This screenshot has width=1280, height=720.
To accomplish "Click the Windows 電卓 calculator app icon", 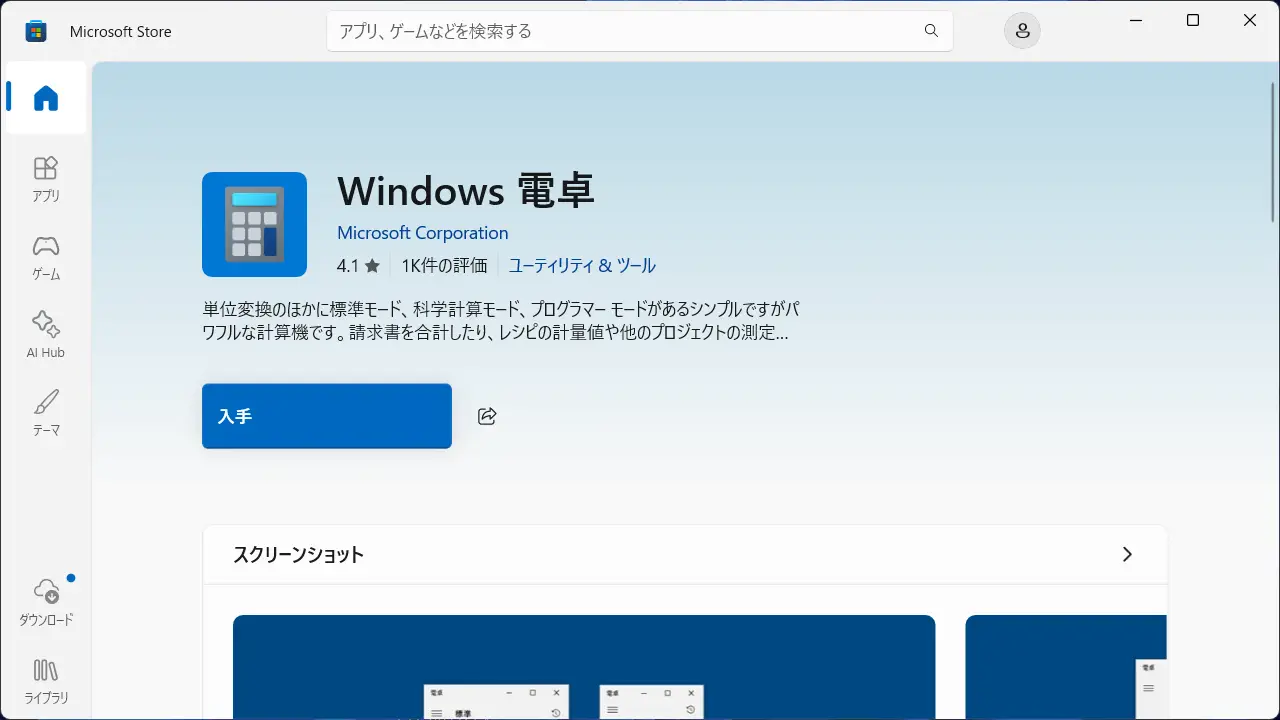I will 254,224.
